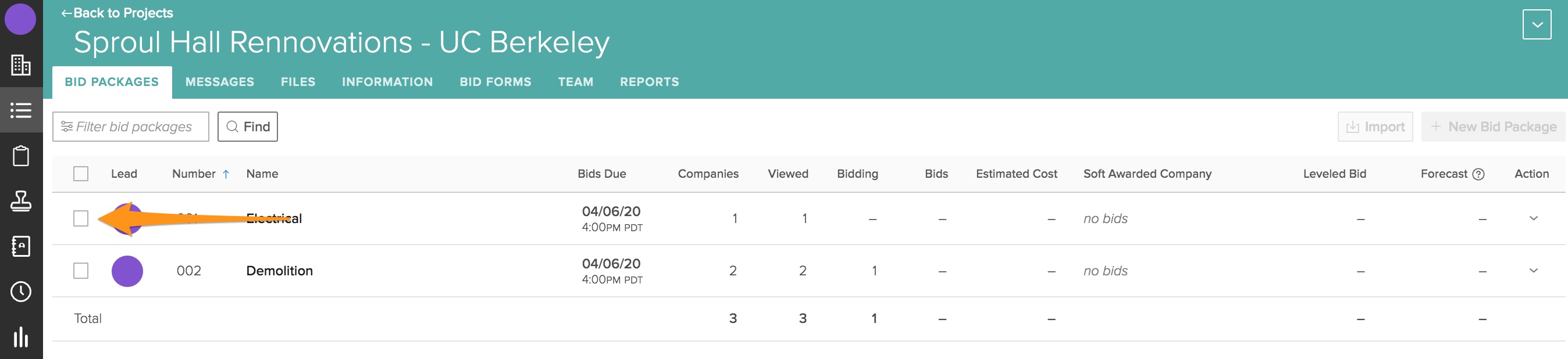1568x359 pixels.
Task: Expand the Demolition row action chevron
Action: click(x=1533, y=271)
